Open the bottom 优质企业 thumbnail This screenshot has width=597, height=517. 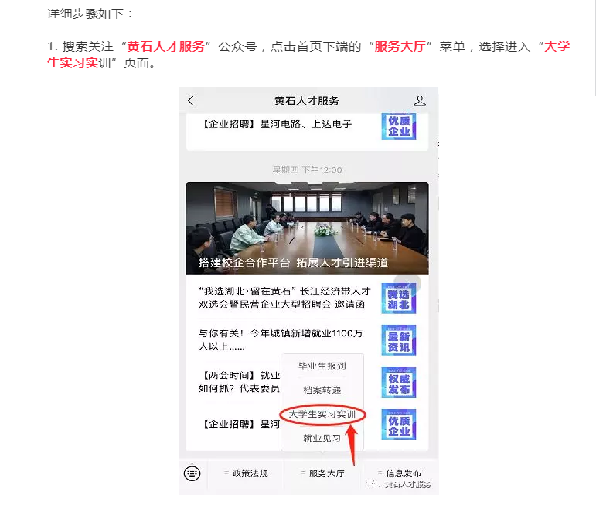click(399, 424)
